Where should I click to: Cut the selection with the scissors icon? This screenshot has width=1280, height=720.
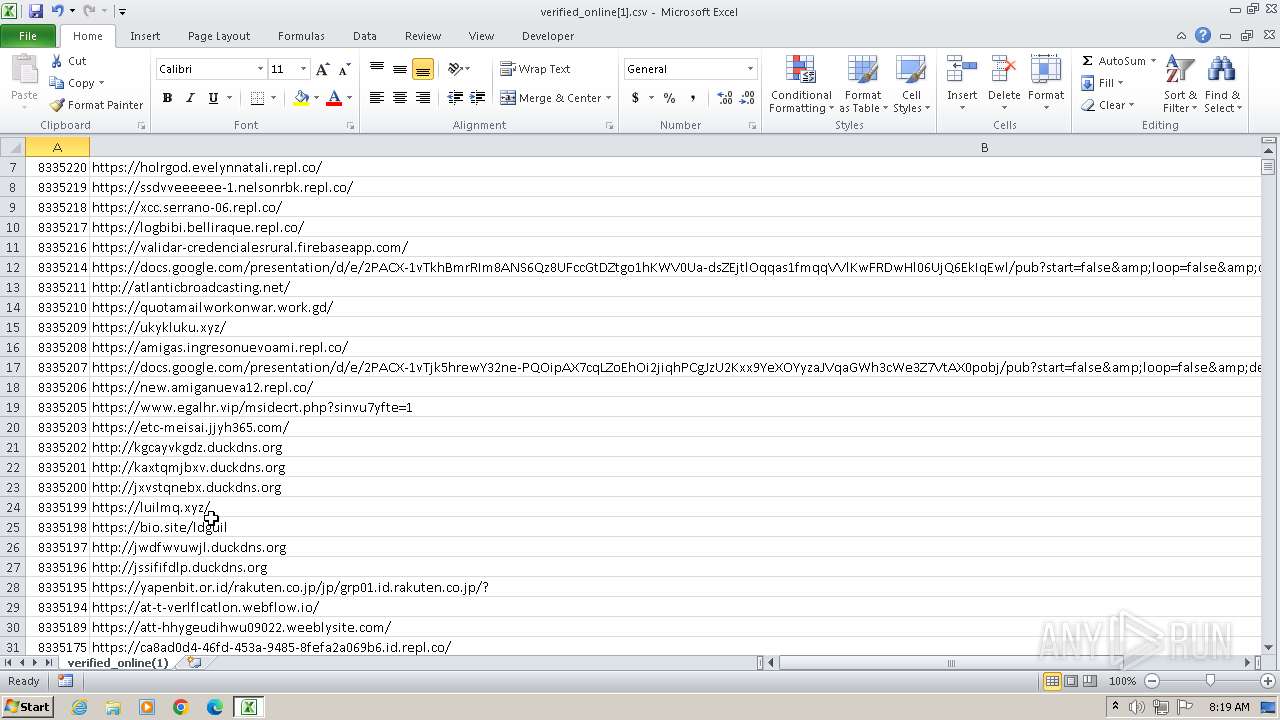[x=69, y=61]
